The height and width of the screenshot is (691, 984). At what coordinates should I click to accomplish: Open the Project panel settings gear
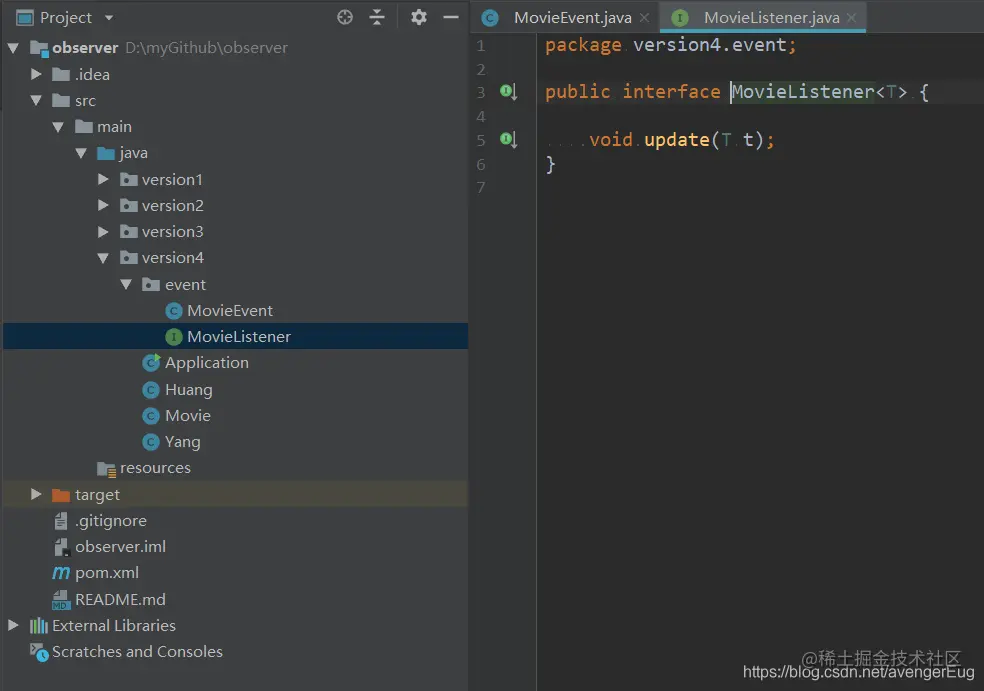point(419,17)
